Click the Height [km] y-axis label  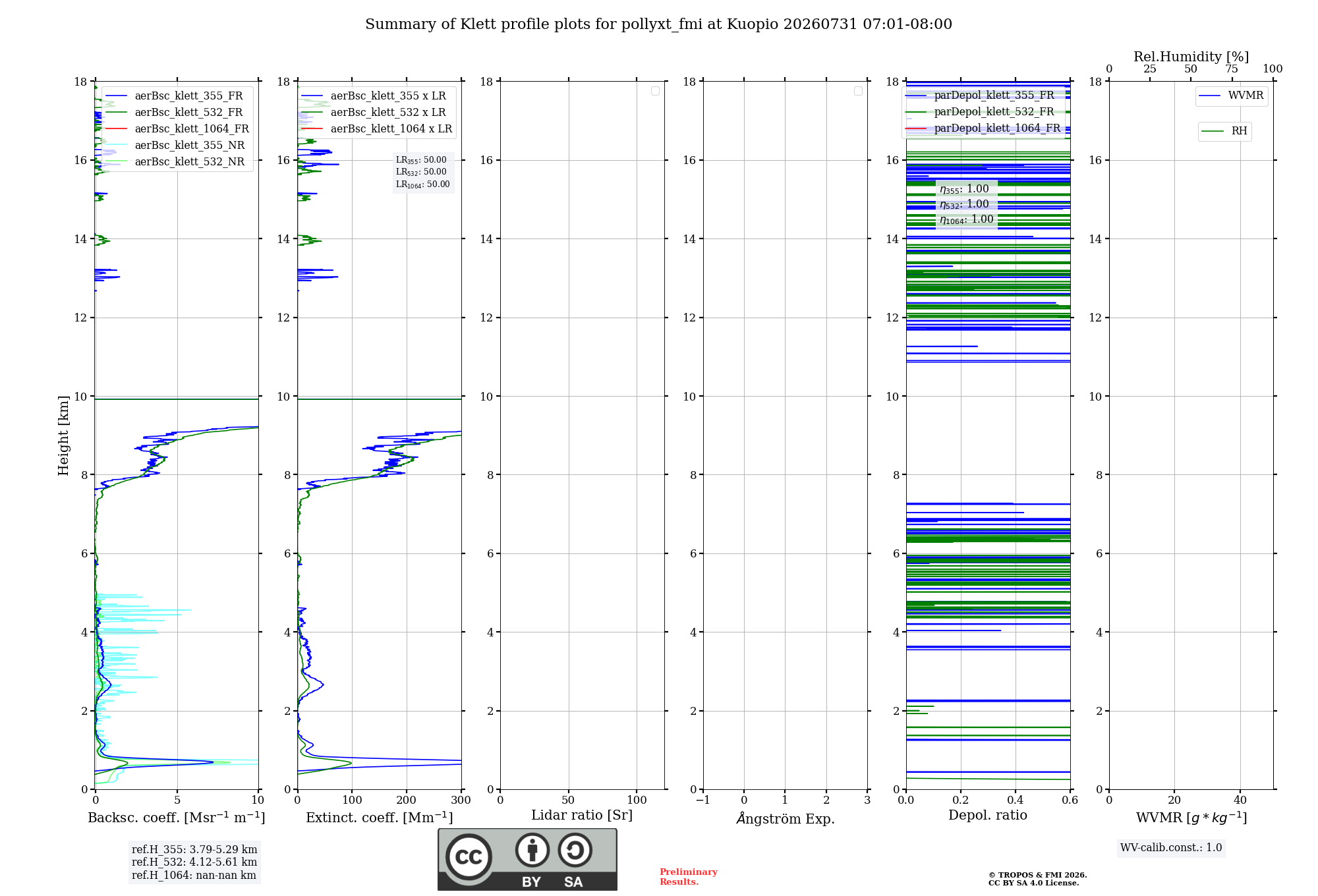(63, 435)
